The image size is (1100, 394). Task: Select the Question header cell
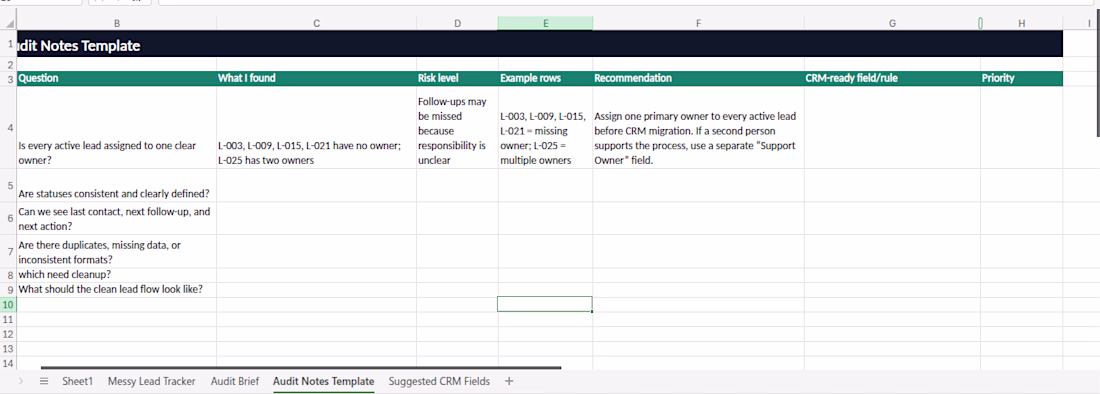[x=116, y=79]
